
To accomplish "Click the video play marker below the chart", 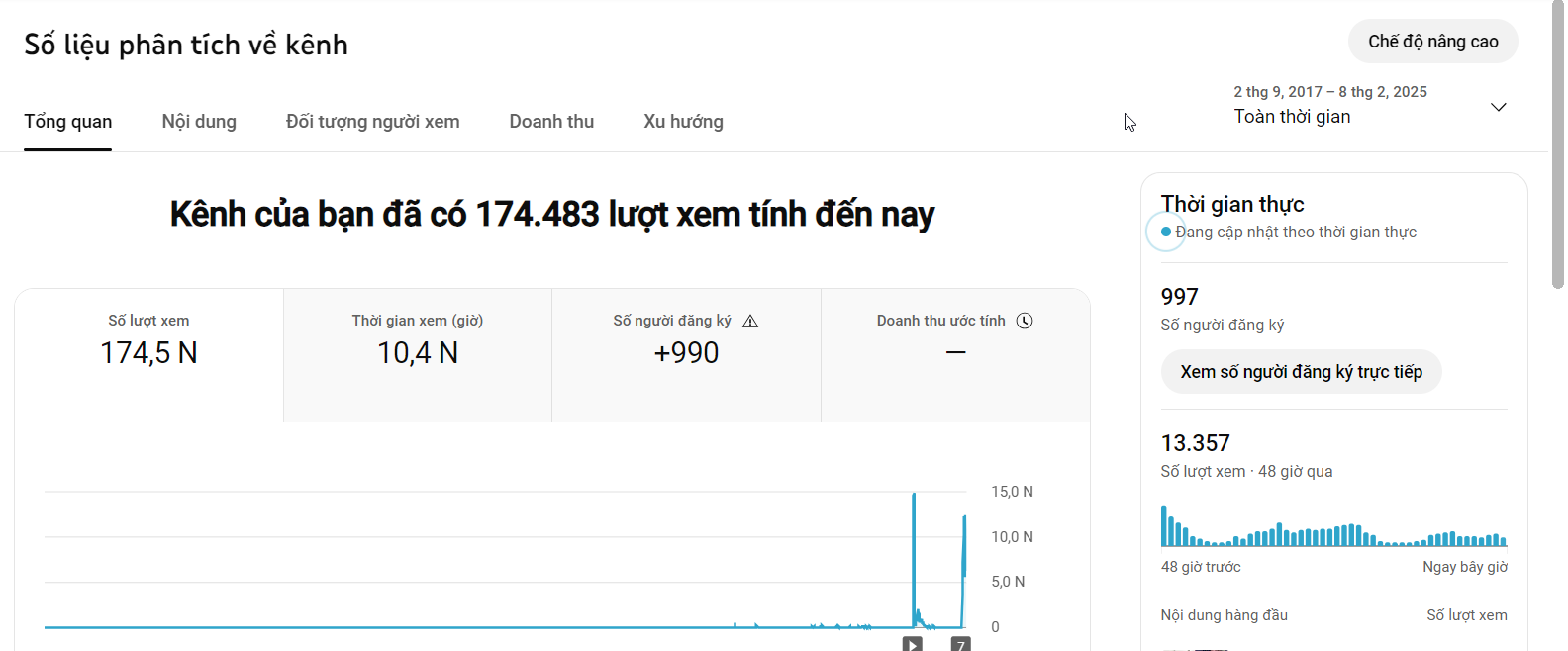I will 912,644.
